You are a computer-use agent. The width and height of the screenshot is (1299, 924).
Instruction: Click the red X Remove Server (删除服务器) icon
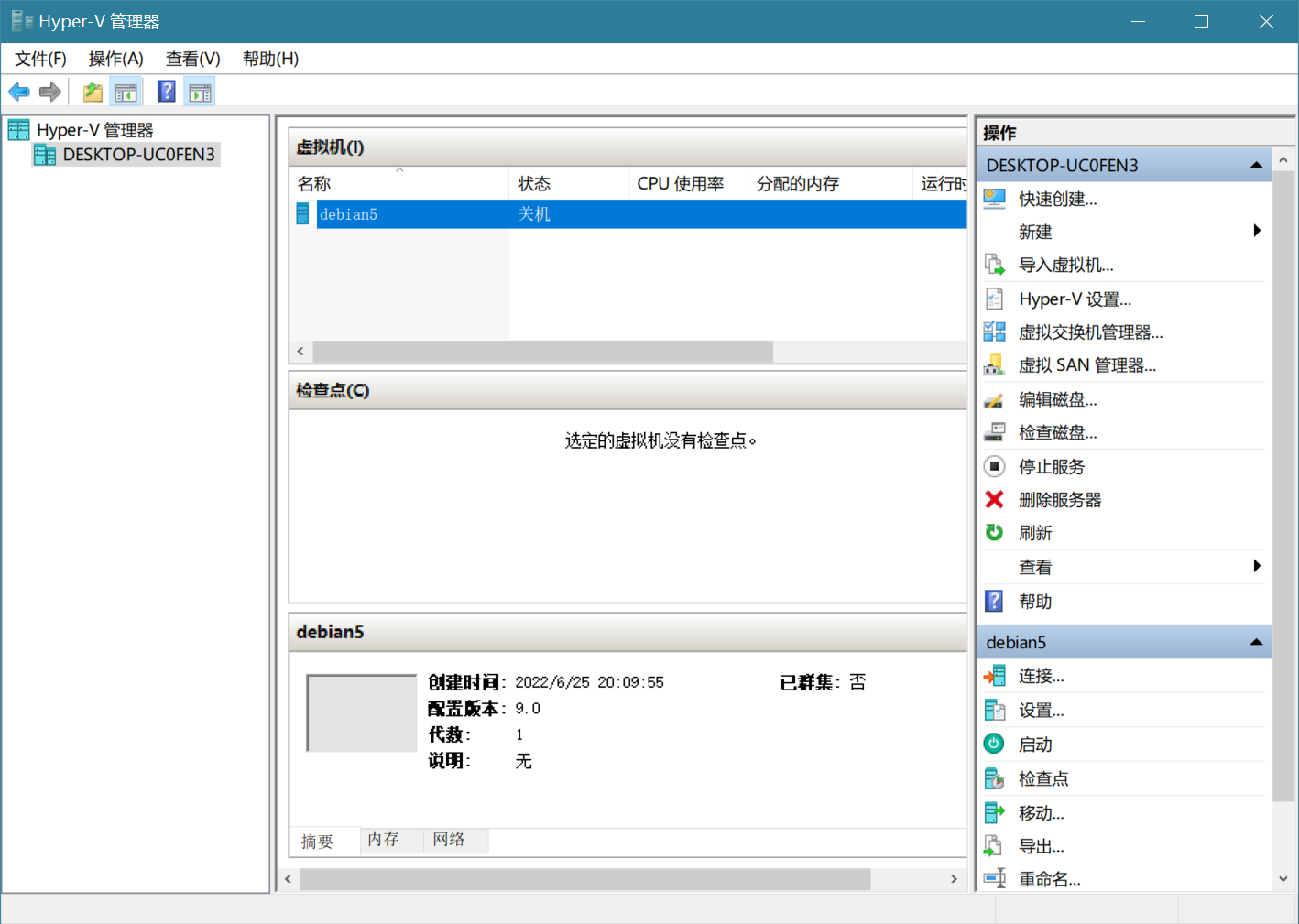point(994,499)
